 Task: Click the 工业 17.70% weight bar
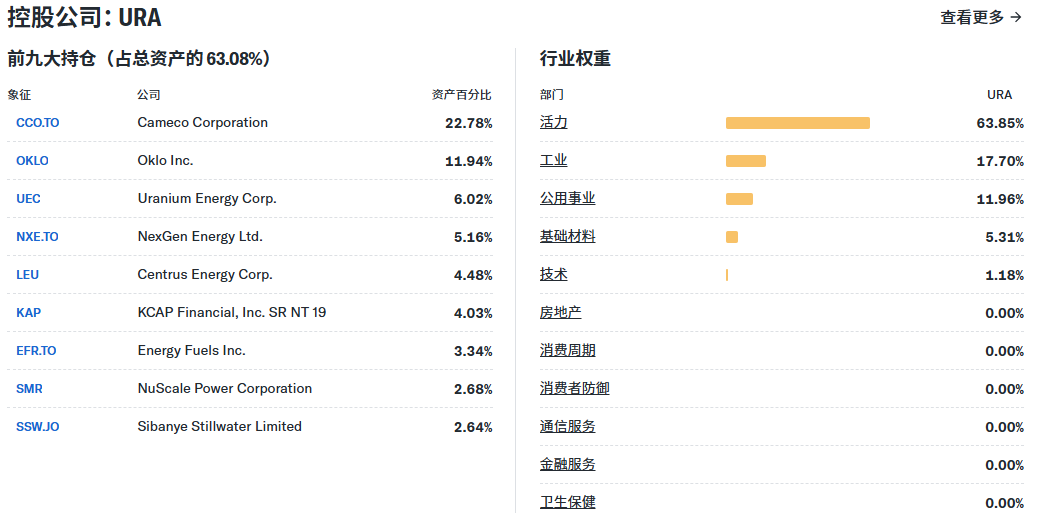[x=745, y=161]
